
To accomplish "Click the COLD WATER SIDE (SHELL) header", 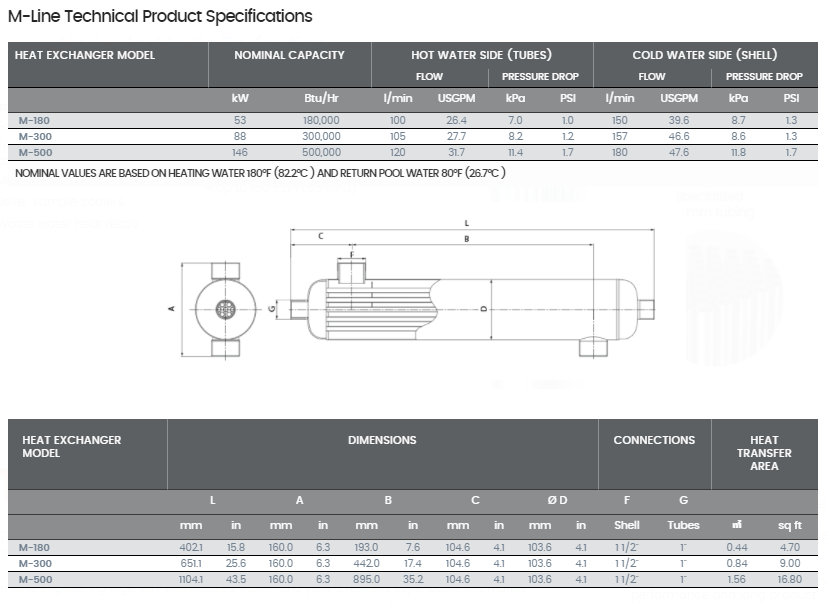I will [705, 55].
